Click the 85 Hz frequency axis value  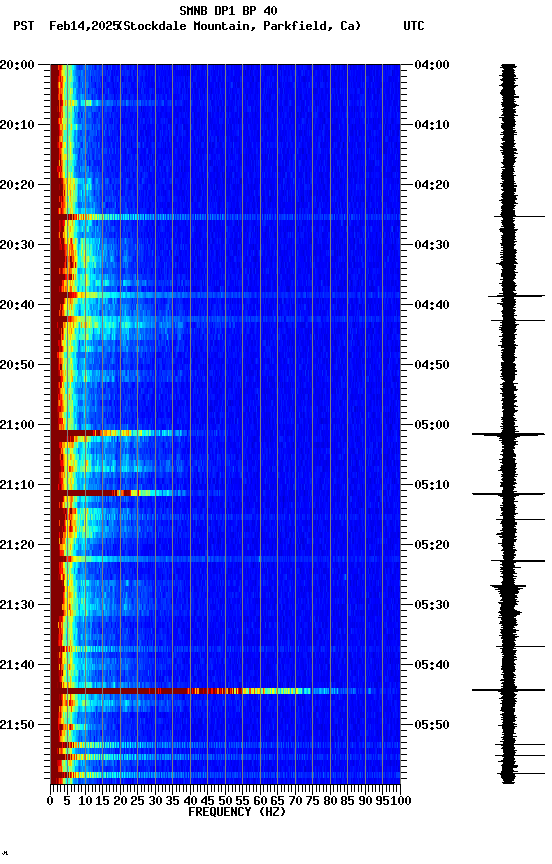coord(348,802)
